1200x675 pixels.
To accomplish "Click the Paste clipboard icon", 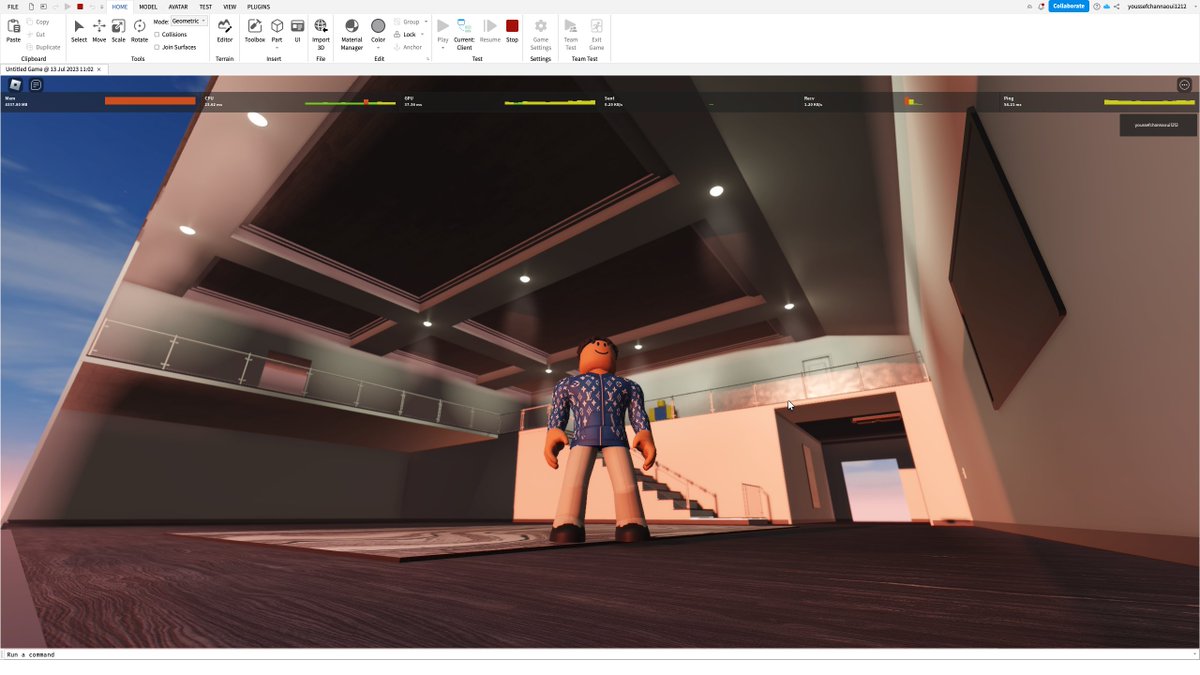I will 13,27.
